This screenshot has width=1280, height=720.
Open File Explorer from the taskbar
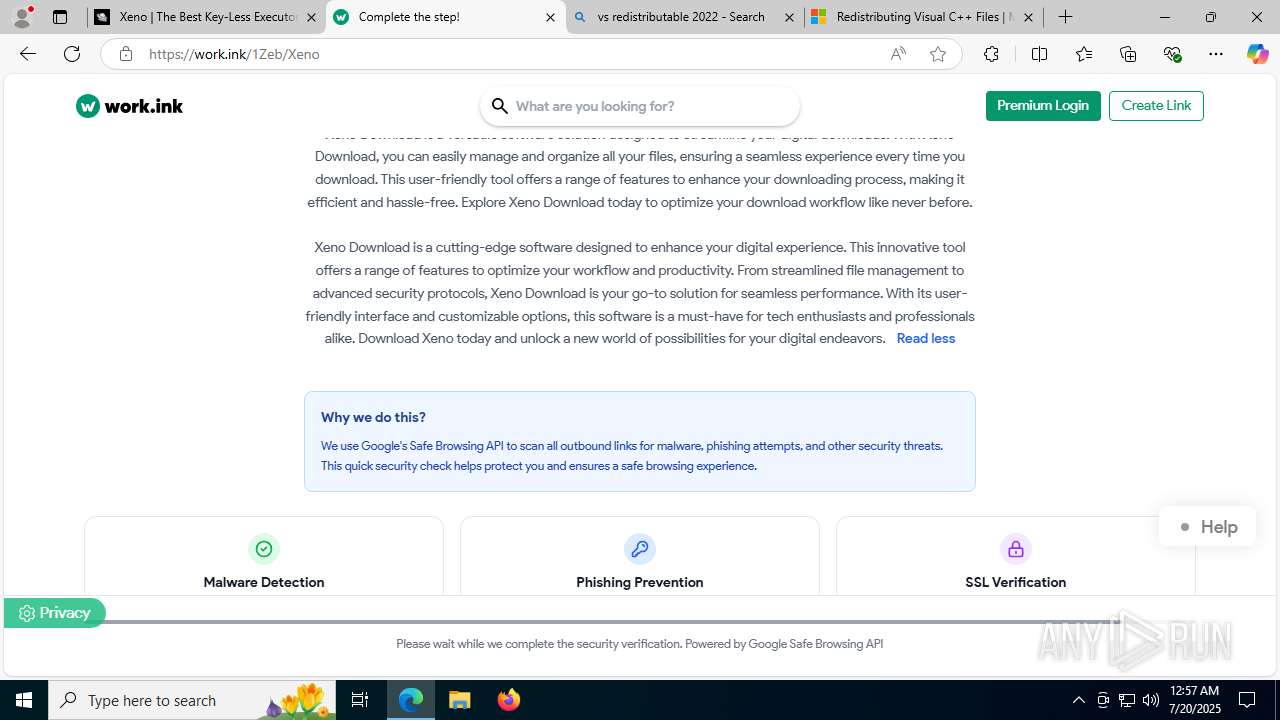(x=459, y=700)
